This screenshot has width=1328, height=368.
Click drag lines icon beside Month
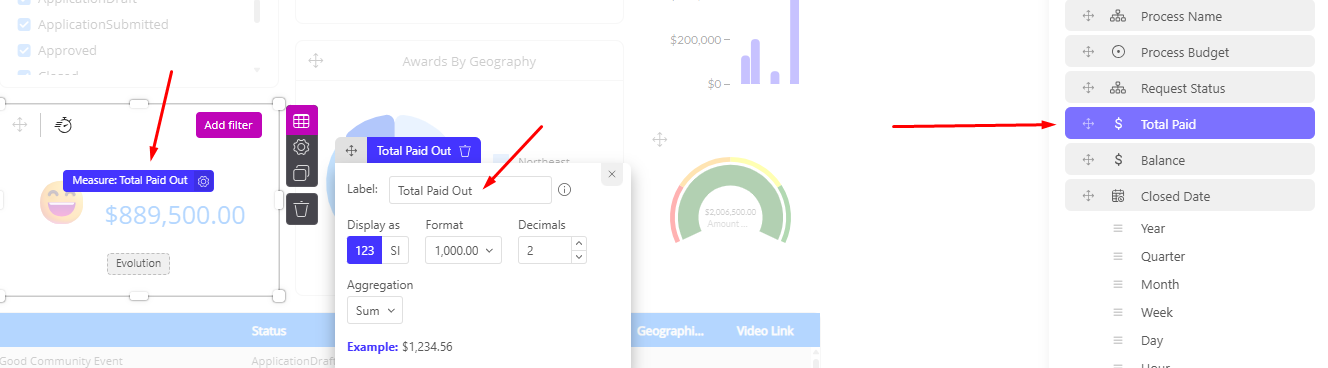click(x=1119, y=284)
